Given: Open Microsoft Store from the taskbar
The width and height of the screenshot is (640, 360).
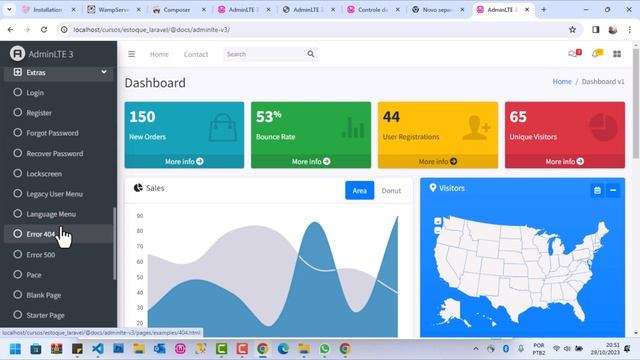Looking at the screenshot, I should 36,349.
